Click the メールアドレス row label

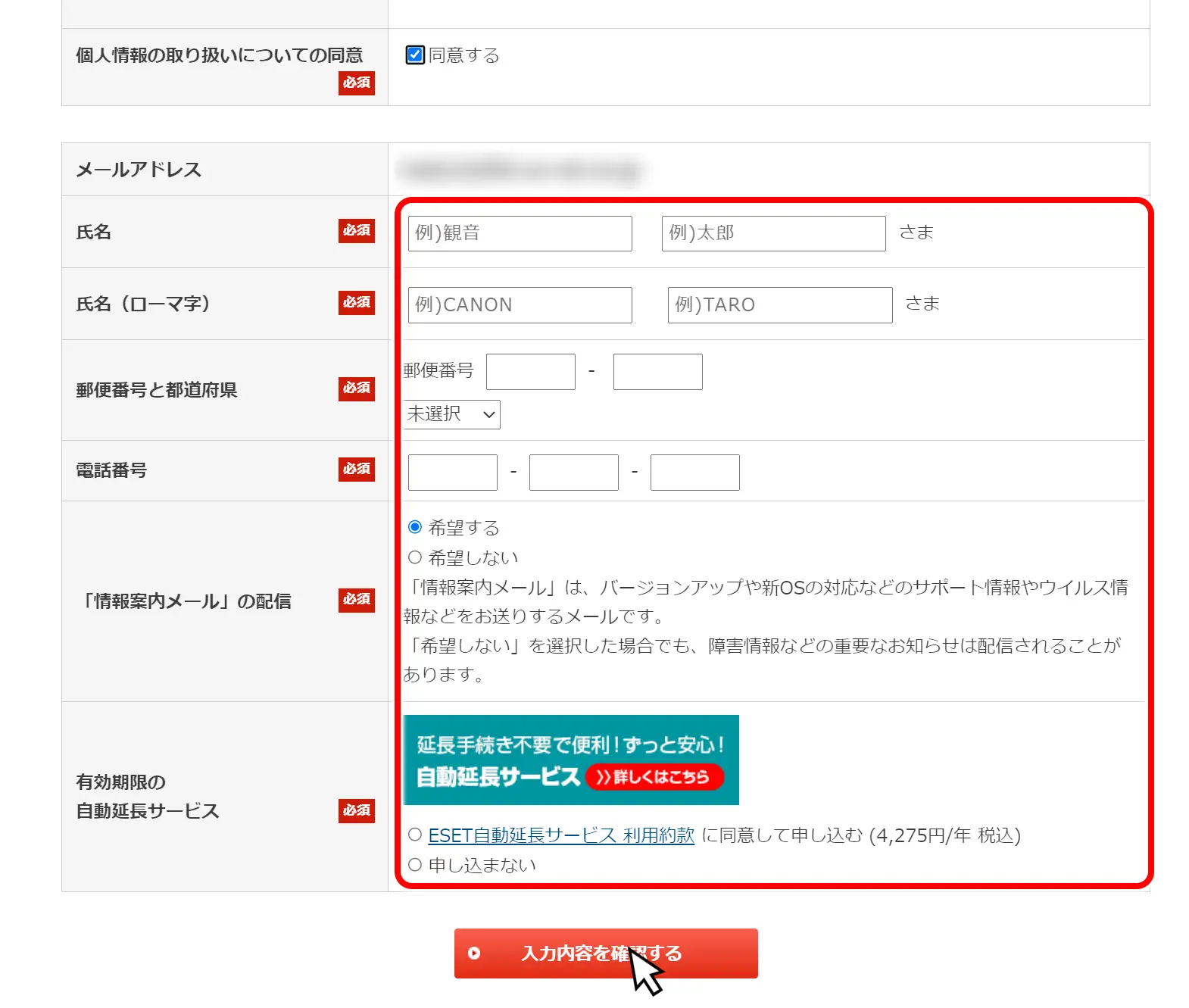tap(139, 170)
